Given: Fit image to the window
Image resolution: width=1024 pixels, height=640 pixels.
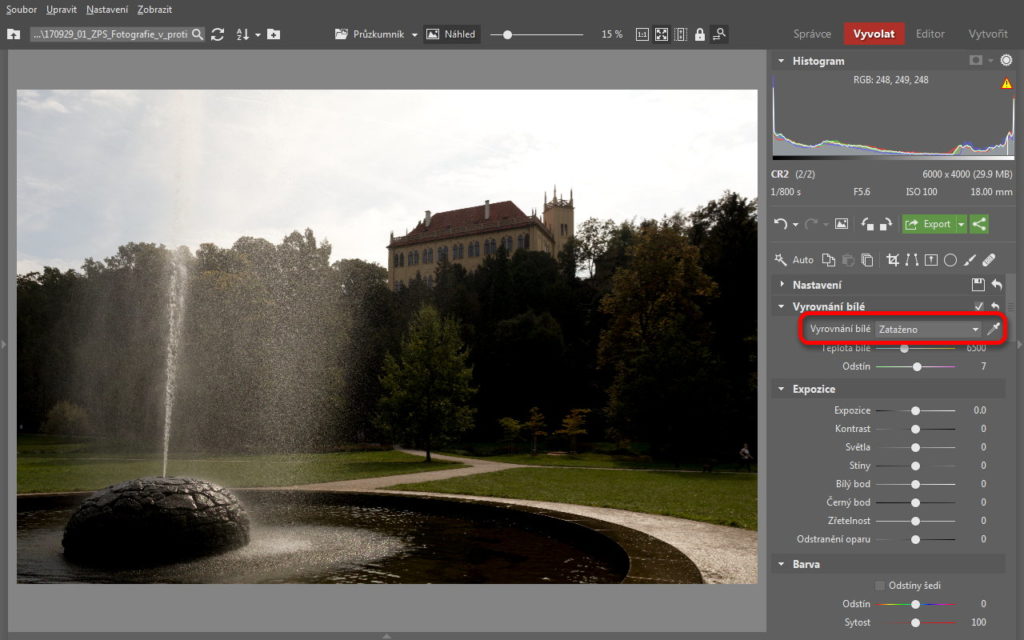Looking at the screenshot, I should click(662, 34).
